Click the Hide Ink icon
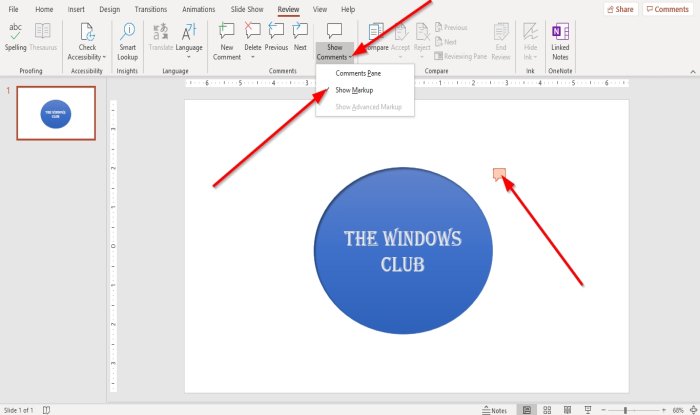The height and width of the screenshot is (415, 700). (x=530, y=32)
